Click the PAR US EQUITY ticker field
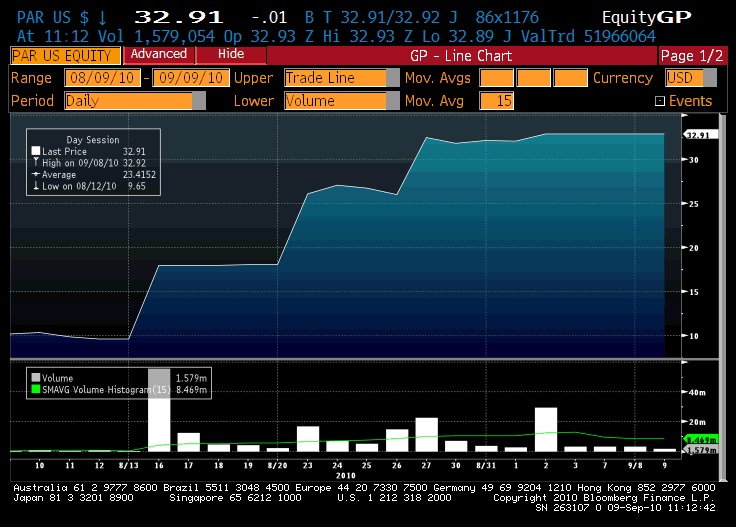The height and width of the screenshot is (527, 736). (x=65, y=56)
